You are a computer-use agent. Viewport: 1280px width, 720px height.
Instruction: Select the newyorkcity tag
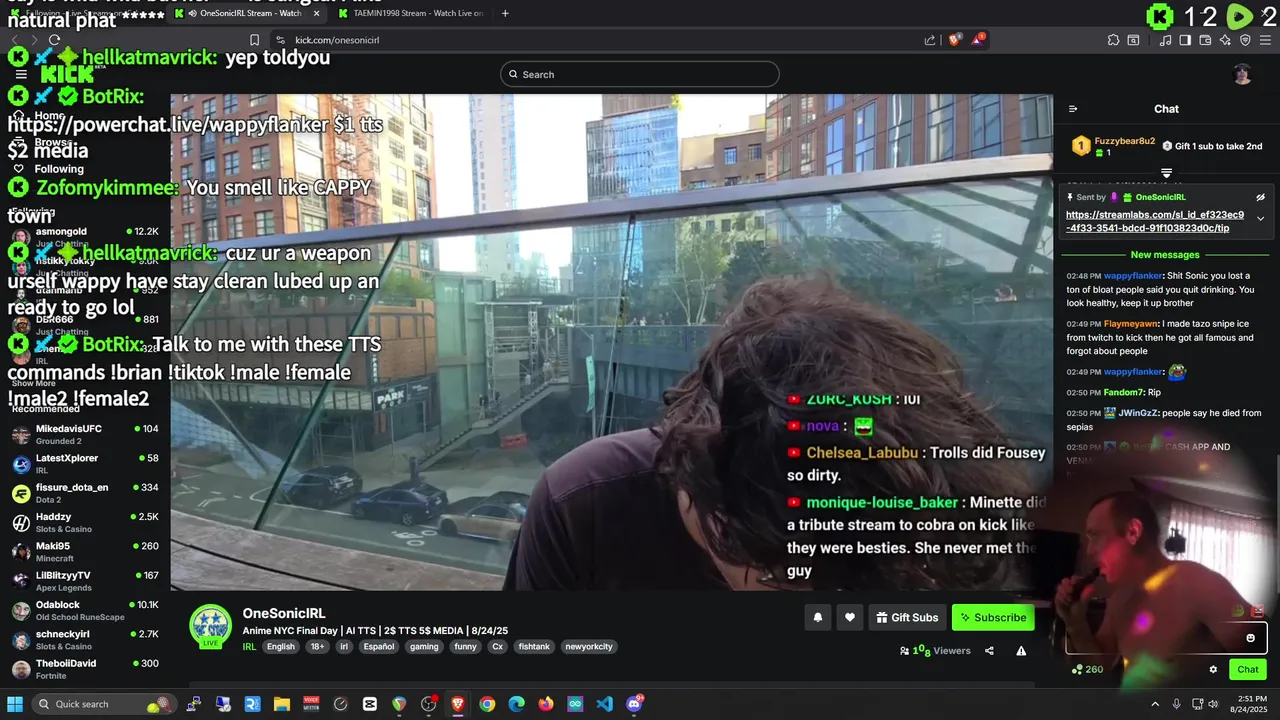588,647
